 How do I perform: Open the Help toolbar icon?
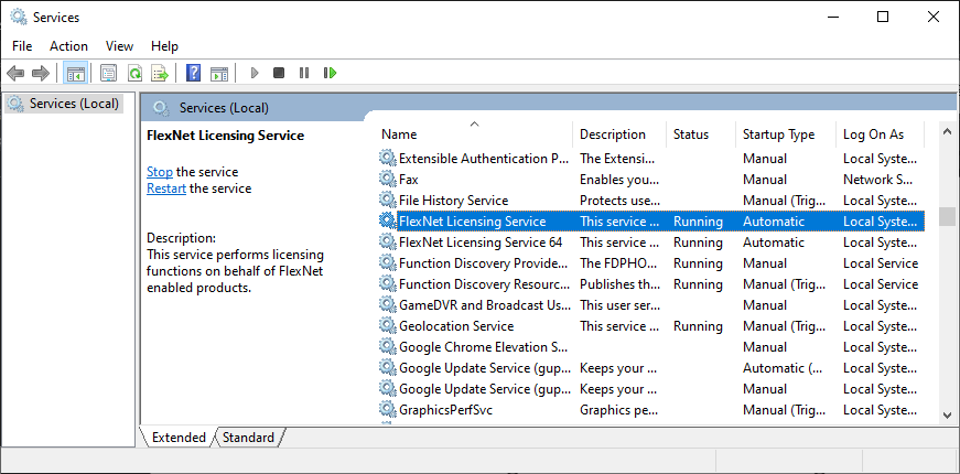tap(193, 73)
